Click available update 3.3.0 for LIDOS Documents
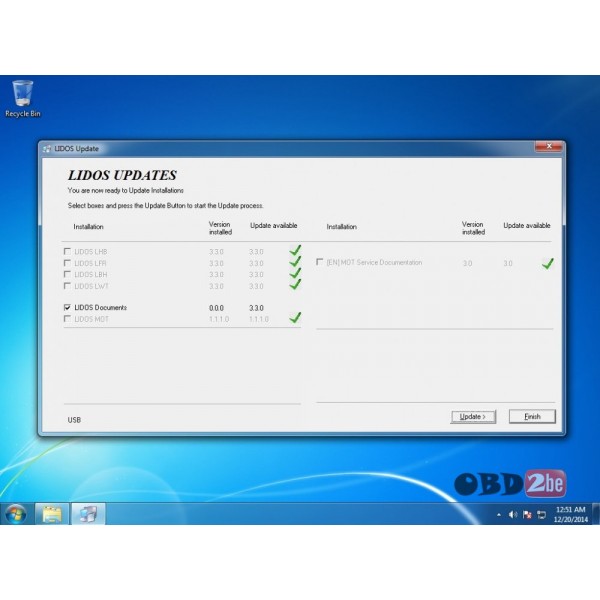Image resolution: width=600 pixels, height=600 pixels. 256,308
